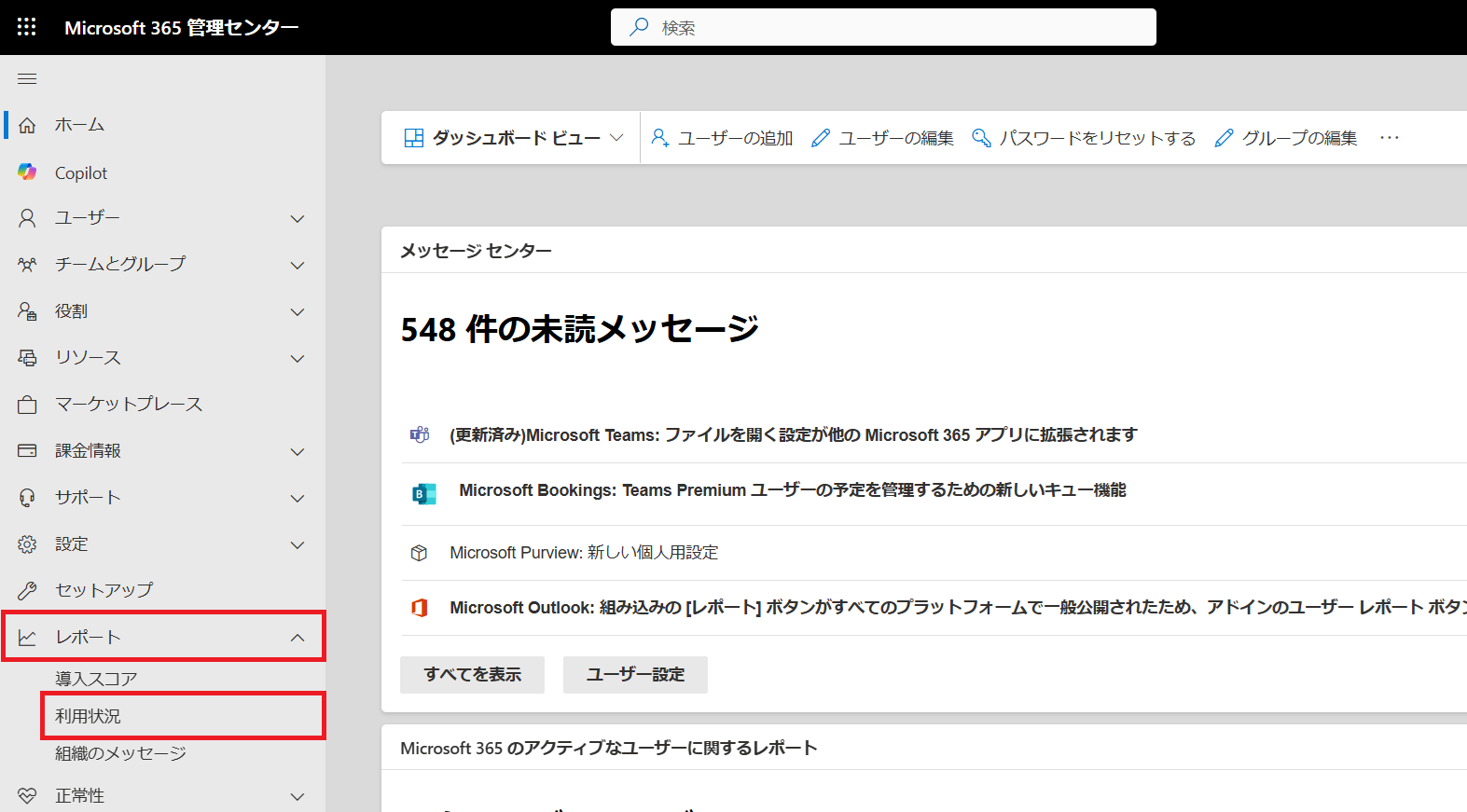1467x812 pixels.
Task: Open the app launcher waffle icon
Action: click(x=27, y=27)
